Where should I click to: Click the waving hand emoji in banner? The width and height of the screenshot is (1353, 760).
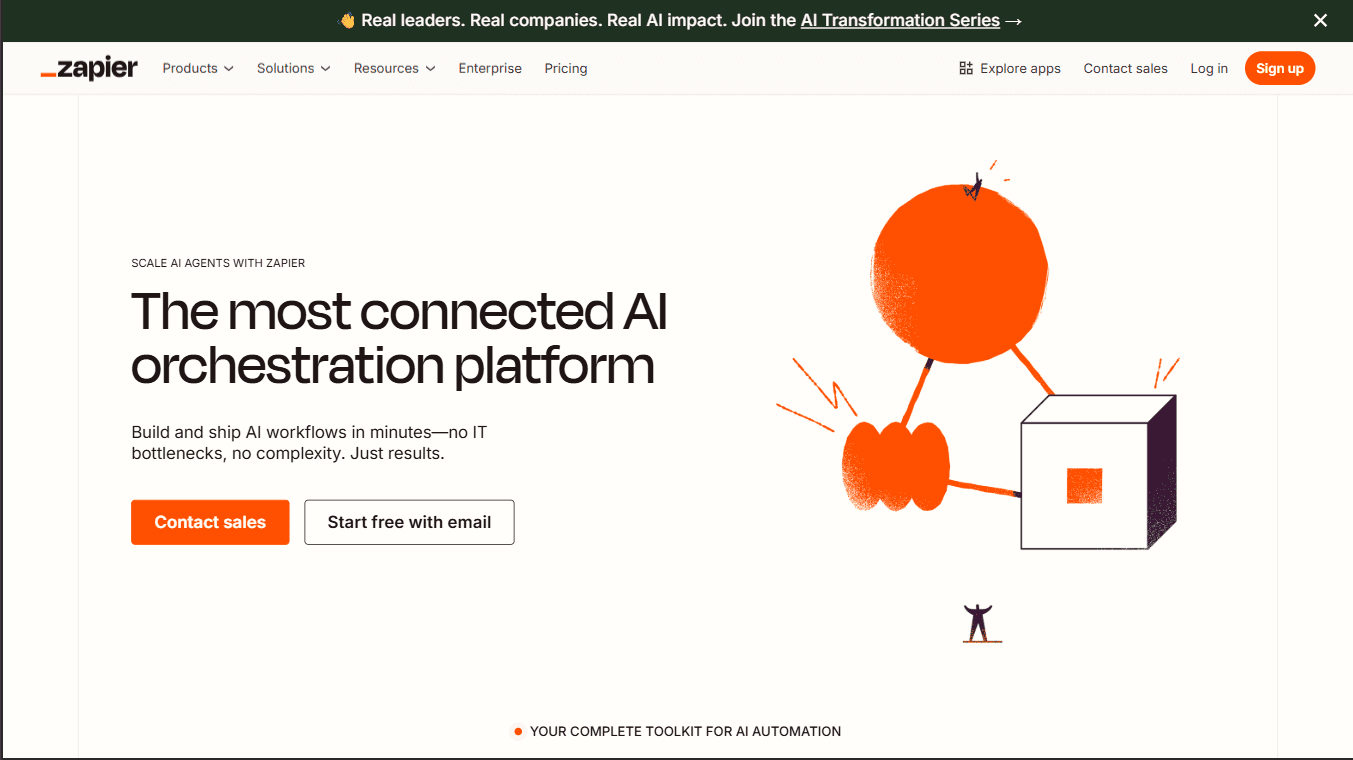coord(347,20)
